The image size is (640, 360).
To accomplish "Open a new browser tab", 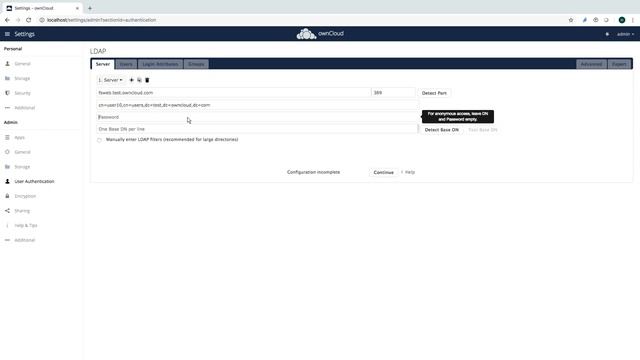I will coord(90,8).
